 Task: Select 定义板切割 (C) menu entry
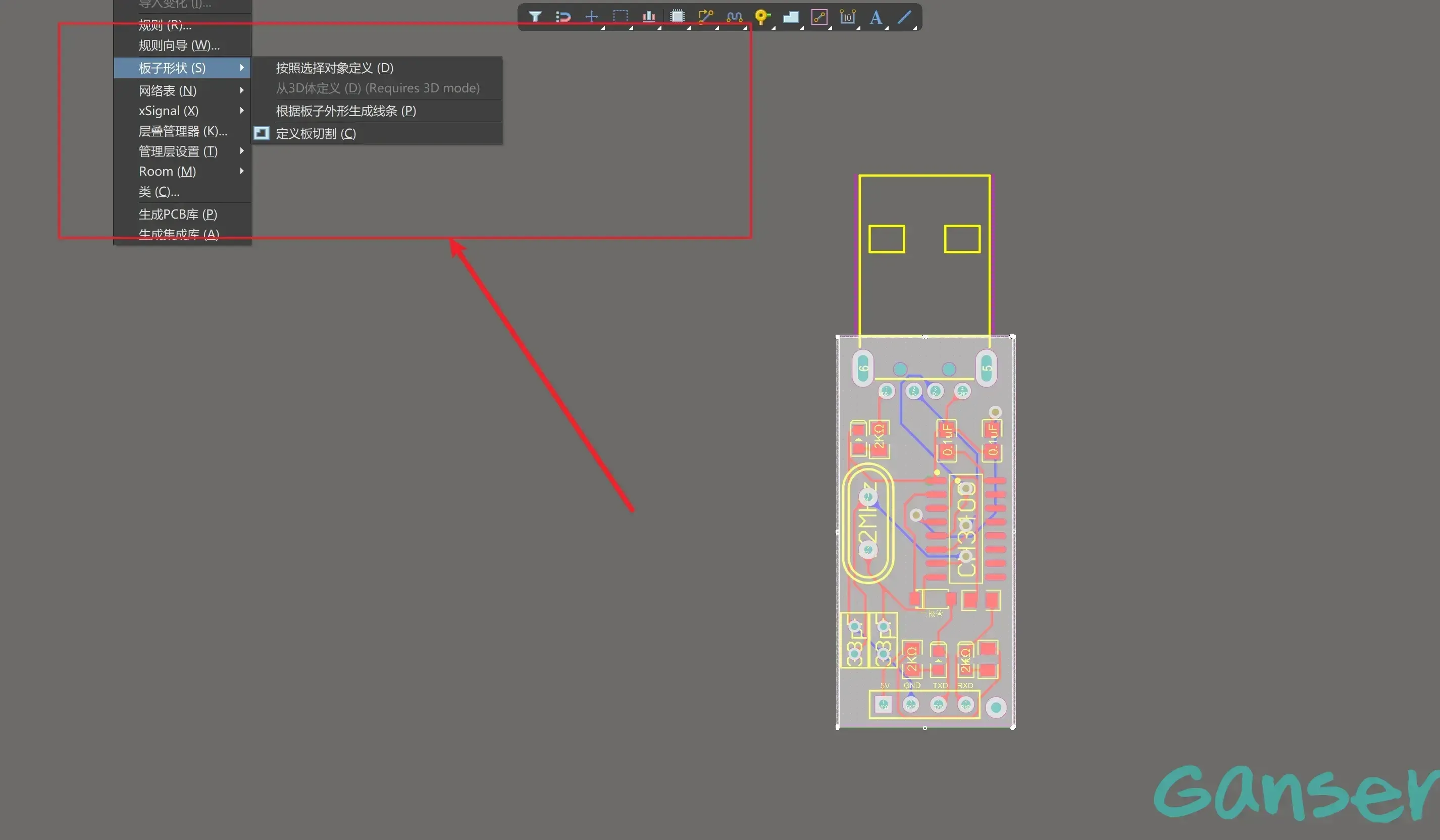coord(316,133)
